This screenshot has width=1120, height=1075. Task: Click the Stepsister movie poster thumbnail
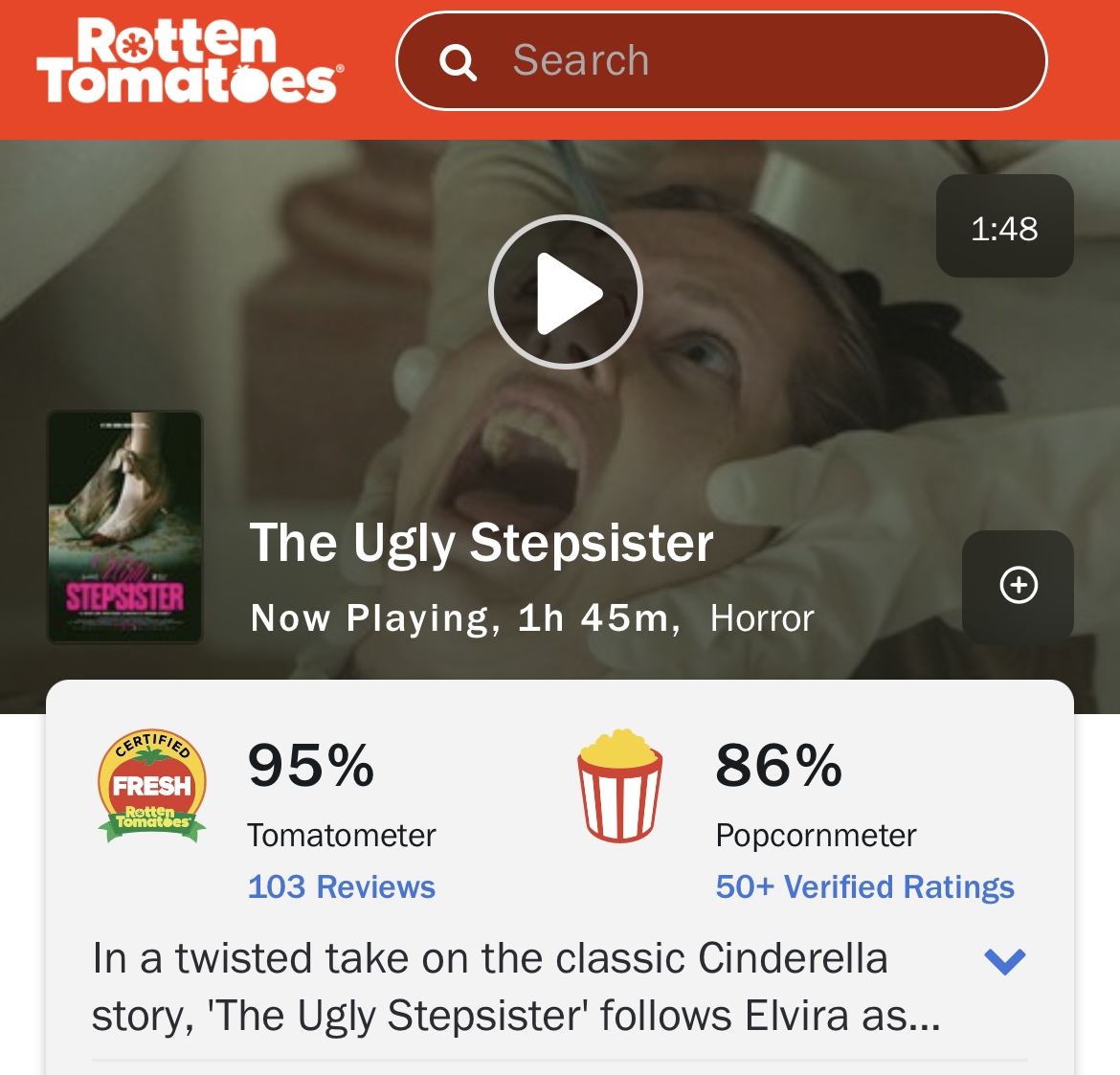pos(125,527)
